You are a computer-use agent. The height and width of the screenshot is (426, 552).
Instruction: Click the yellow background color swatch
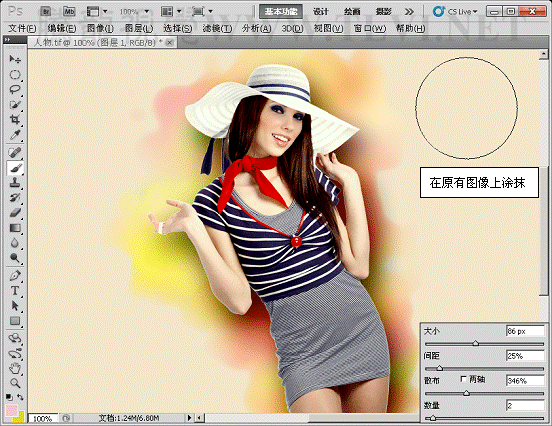(x=20, y=418)
